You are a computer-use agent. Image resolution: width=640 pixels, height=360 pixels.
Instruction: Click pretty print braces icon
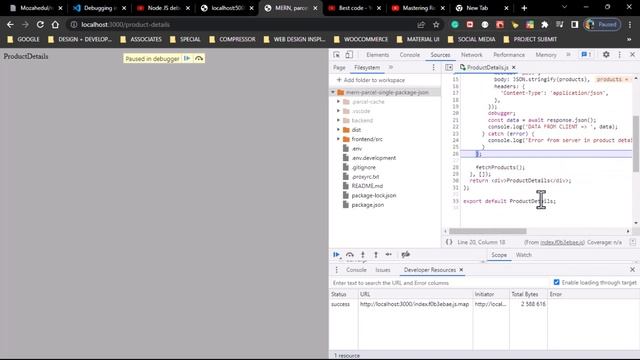coord(449,242)
